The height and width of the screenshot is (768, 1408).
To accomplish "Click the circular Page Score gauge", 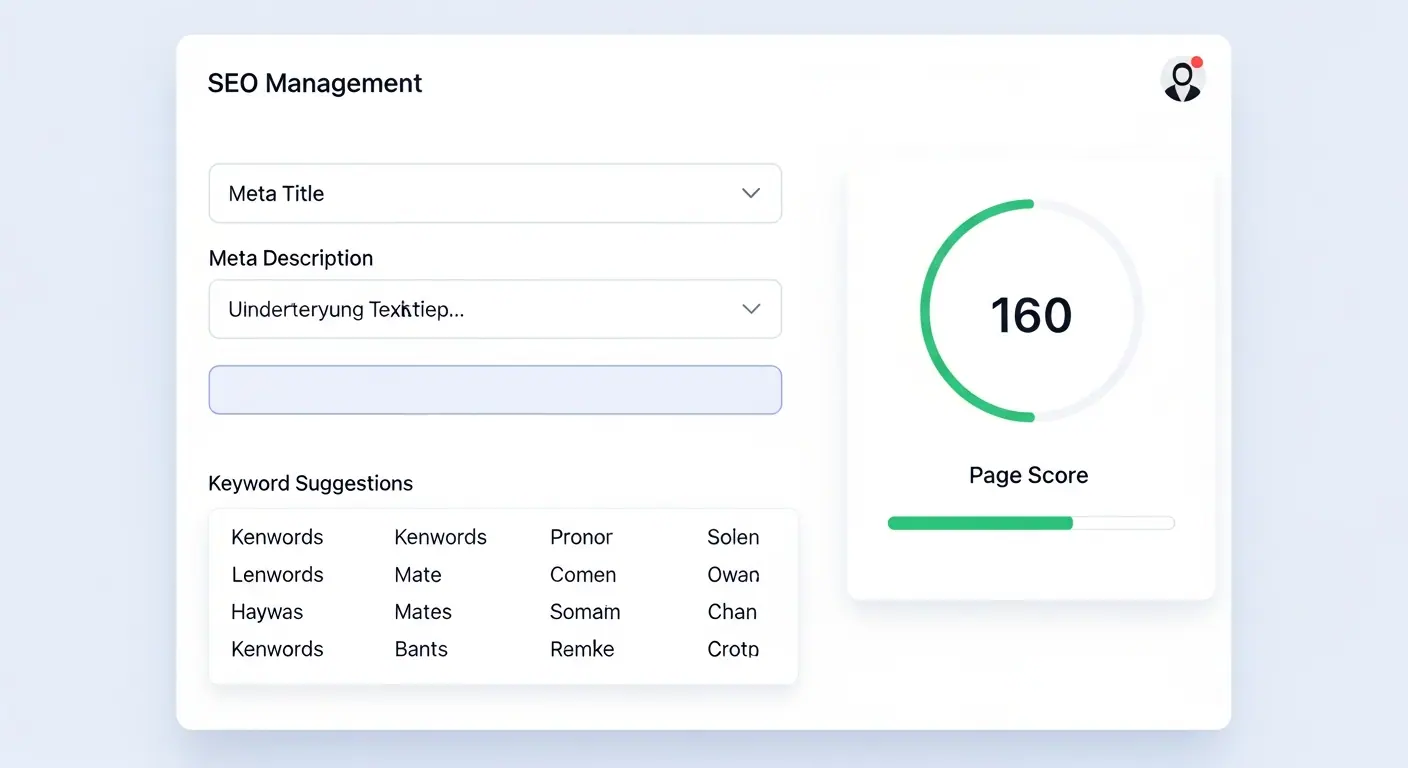I will 1029,310.
